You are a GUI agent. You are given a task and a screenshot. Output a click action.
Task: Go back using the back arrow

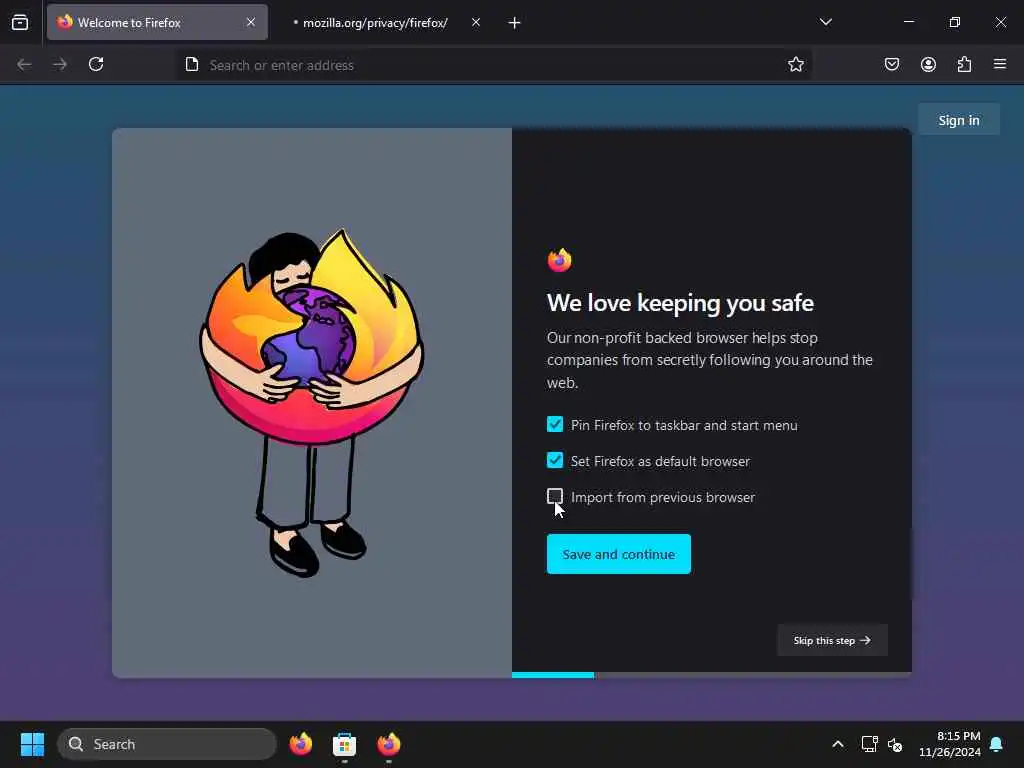(24, 65)
